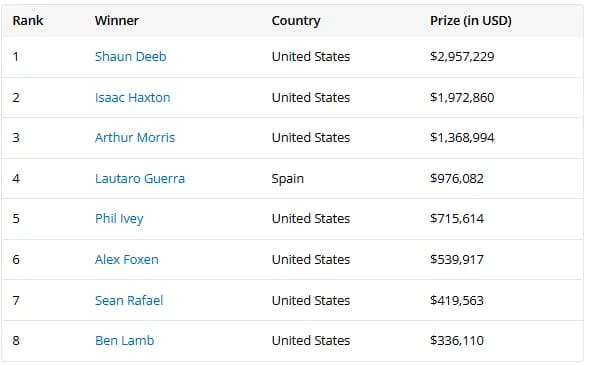The image size is (591, 365).
Task: Click the $976,082 prize amount
Action: (x=457, y=178)
